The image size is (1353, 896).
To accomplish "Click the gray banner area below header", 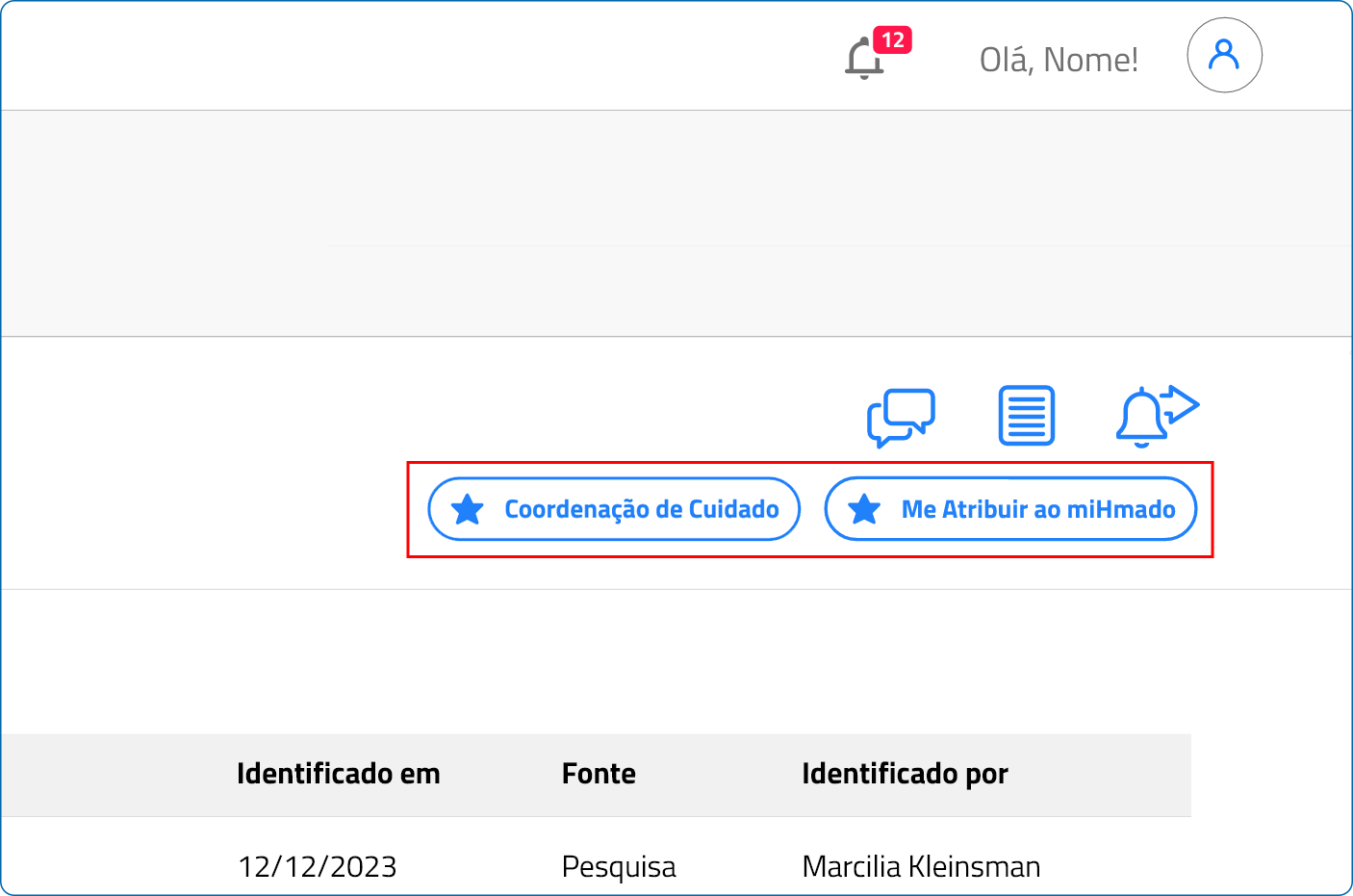I will coord(674,221).
